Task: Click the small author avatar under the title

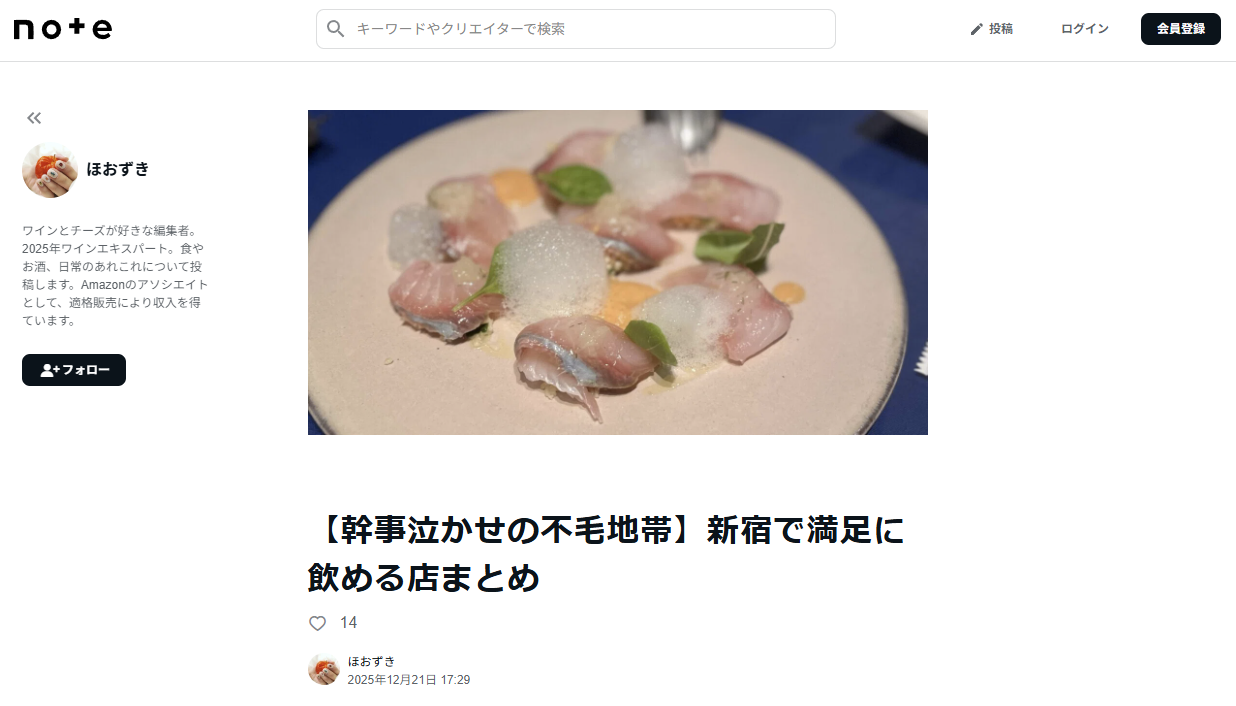Action: [x=324, y=670]
